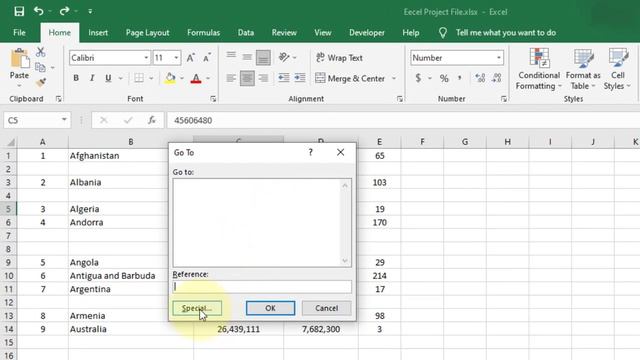Open the Name Box dropdown arrow

64,120
